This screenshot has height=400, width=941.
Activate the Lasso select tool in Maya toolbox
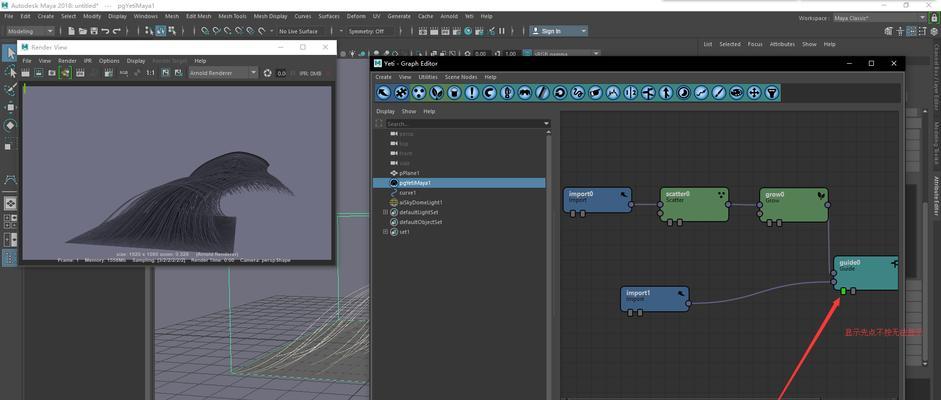pos(10,72)
